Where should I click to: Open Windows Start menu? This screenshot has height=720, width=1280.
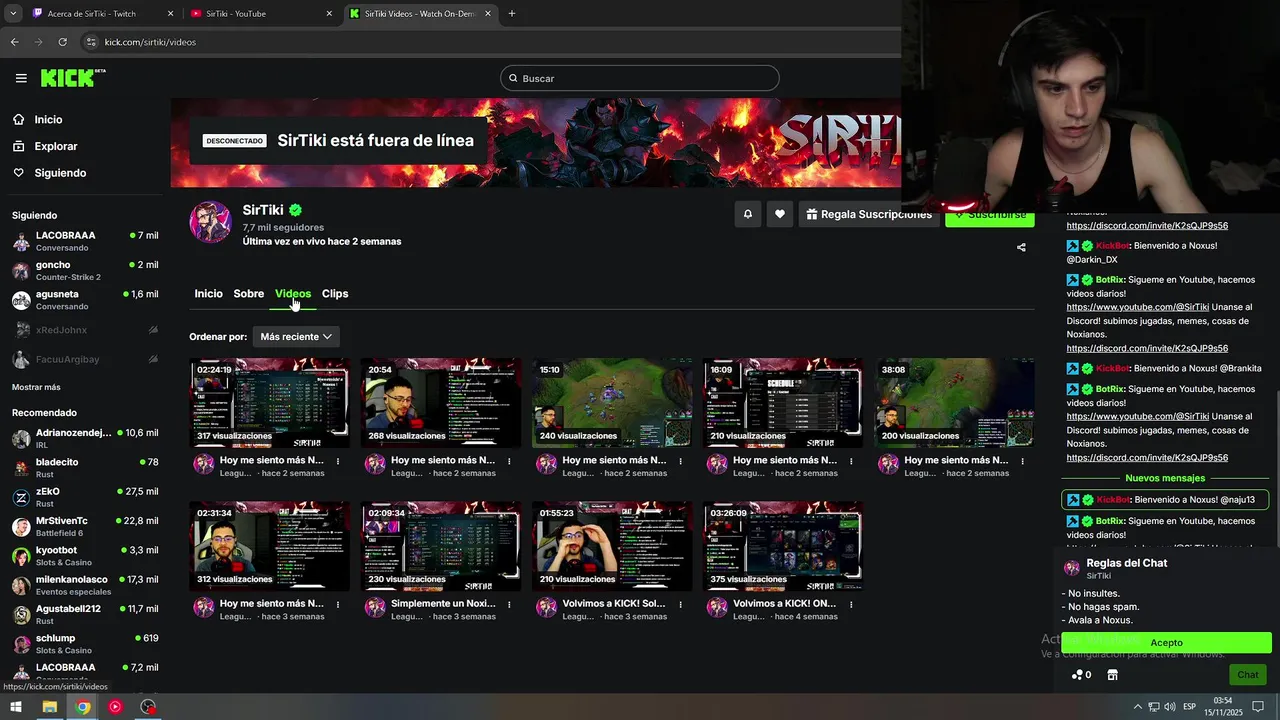click(16, 707)
